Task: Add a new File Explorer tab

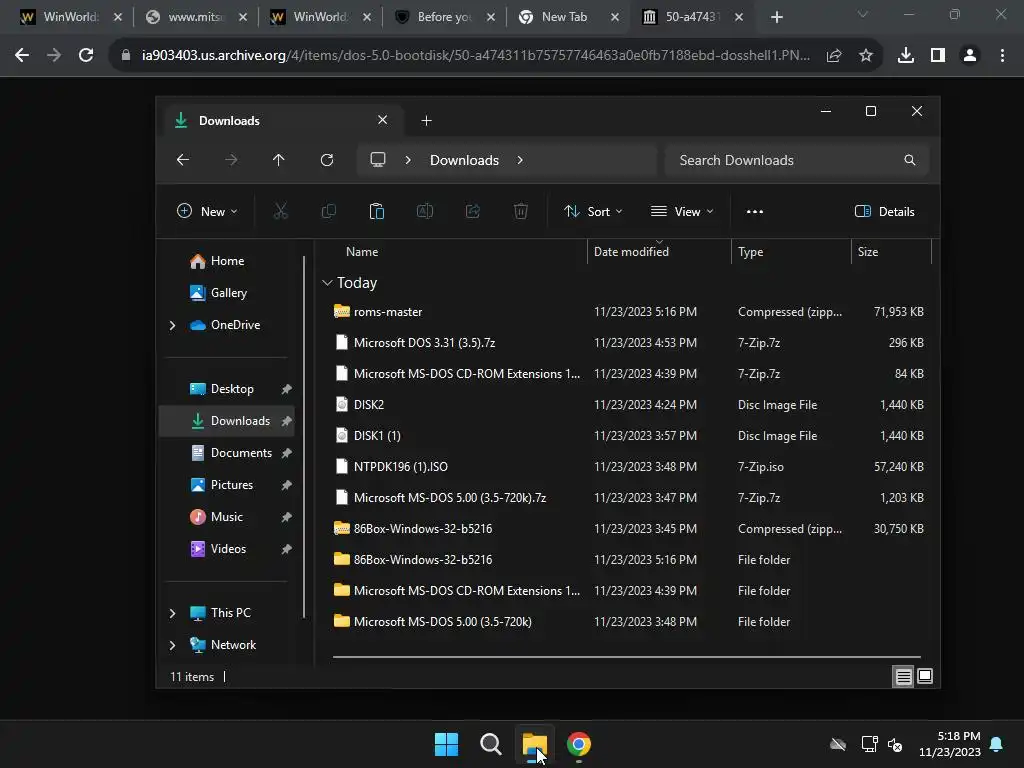Action: (x=426, y=120)
